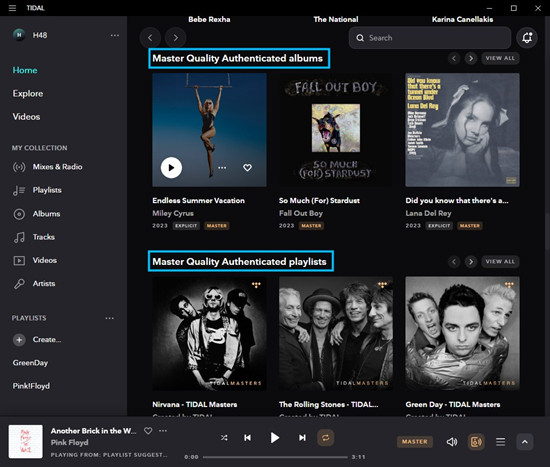This screenshot has width=550, height=467.
Task: Open the Pink!Floyd playlist
Action: [31, 386]
